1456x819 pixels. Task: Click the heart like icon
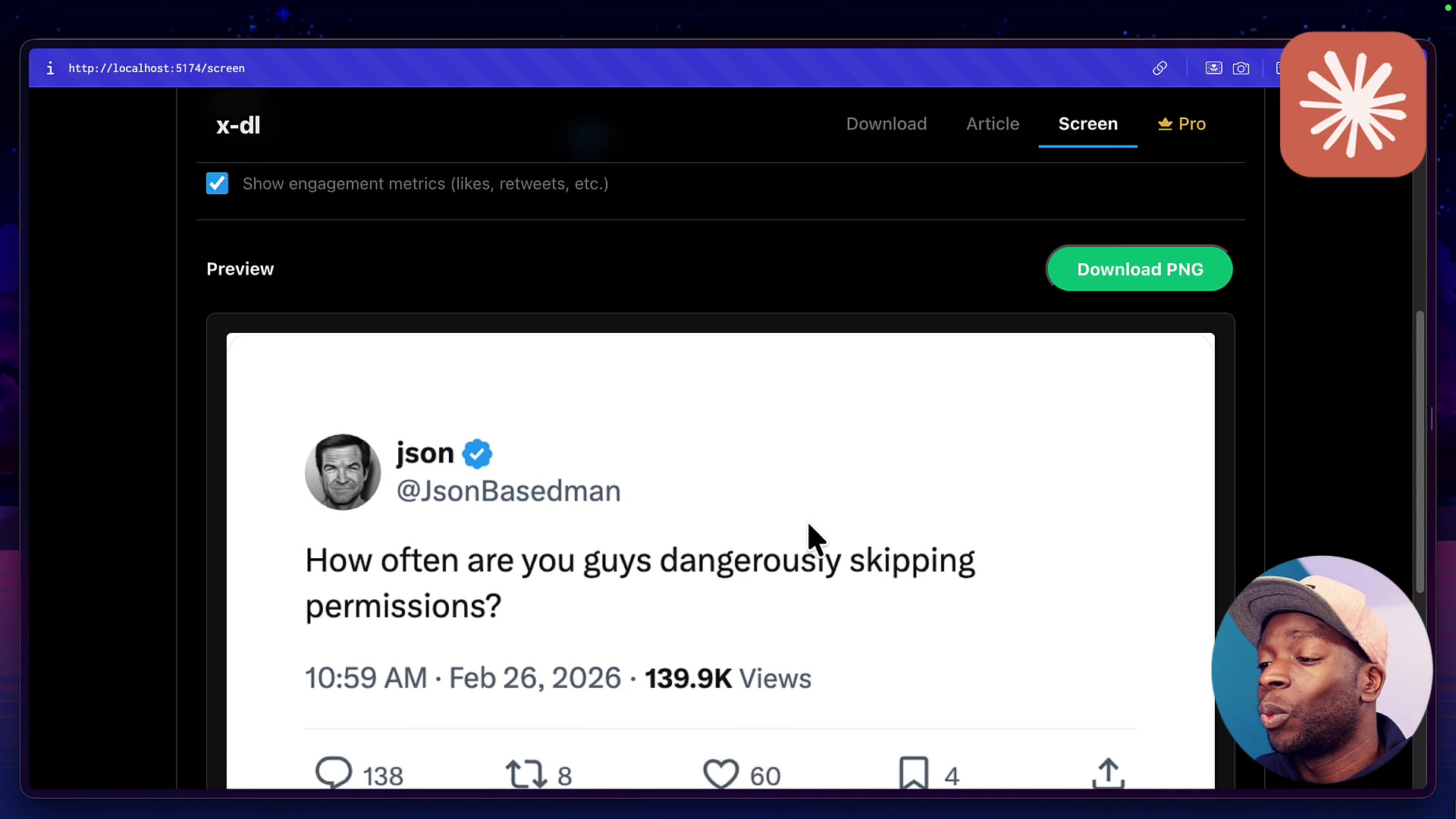[720, 773]
